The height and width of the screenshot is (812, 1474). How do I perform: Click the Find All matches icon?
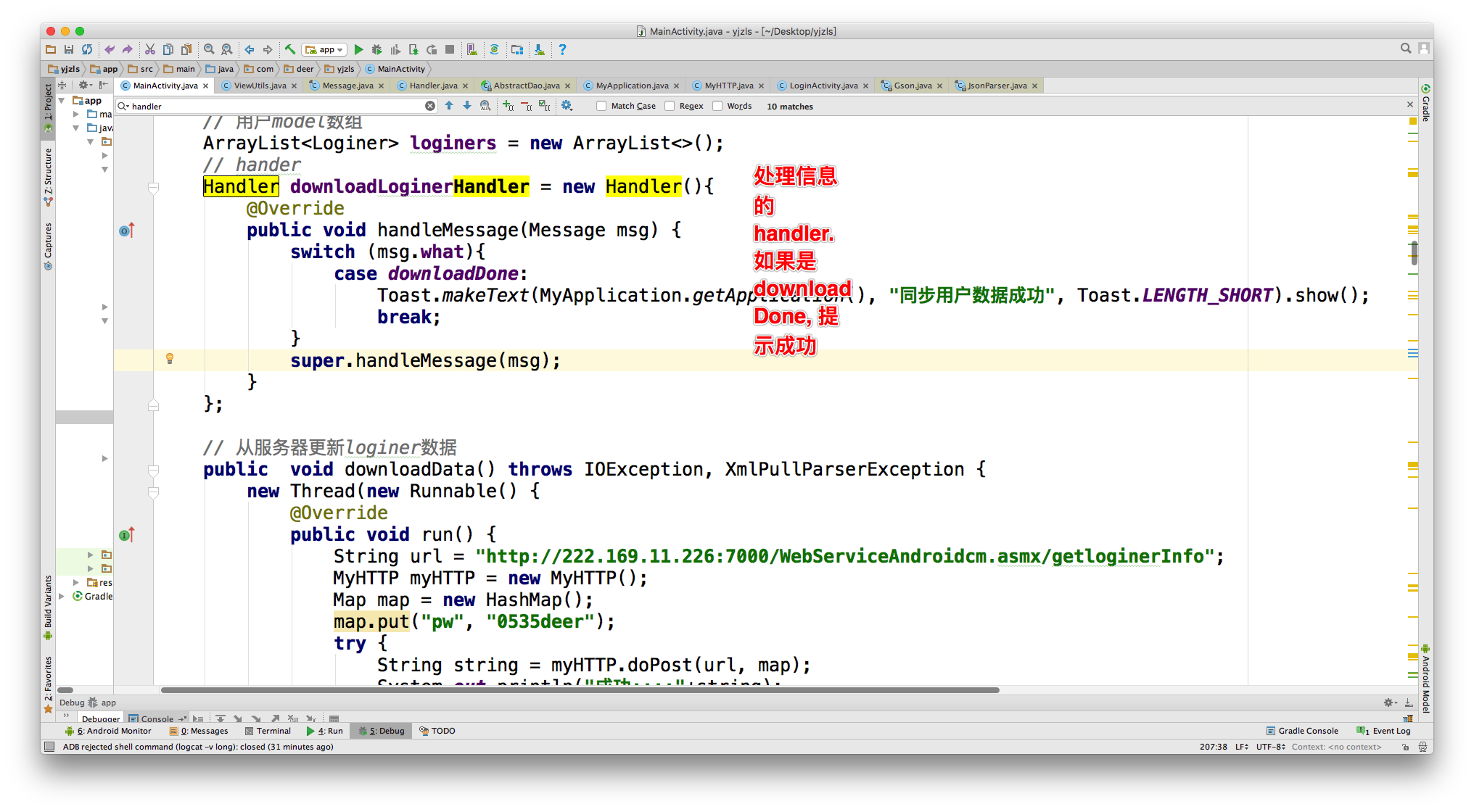[x=485, y=106]
